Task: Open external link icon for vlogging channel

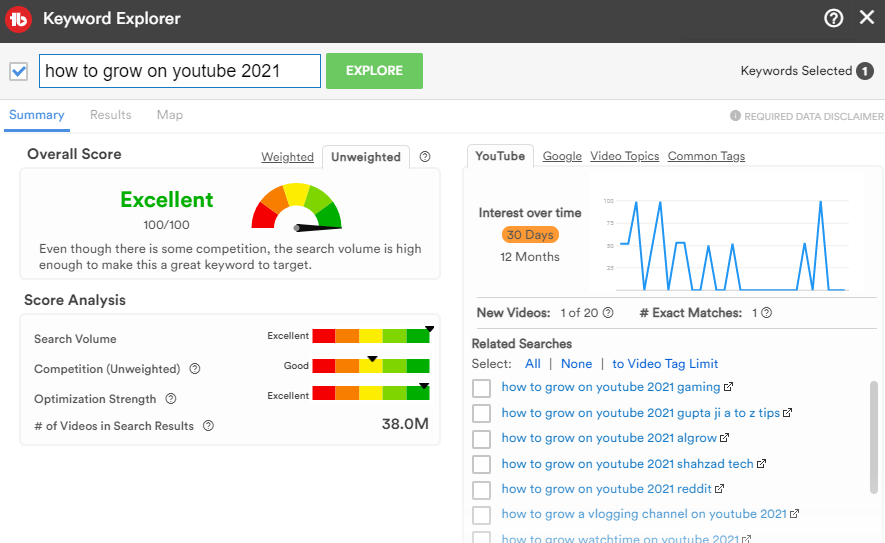Action: coord(794,514)
